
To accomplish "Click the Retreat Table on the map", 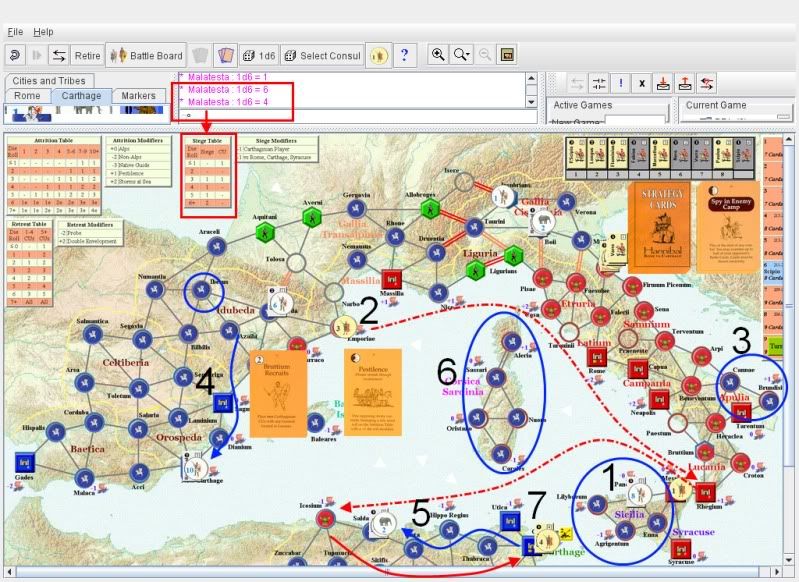I will click(x=29, y=263).
